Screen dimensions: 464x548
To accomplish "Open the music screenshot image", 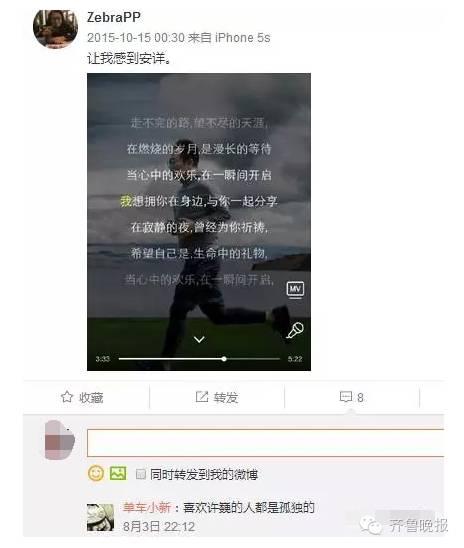I will click(x=199, y=222).
